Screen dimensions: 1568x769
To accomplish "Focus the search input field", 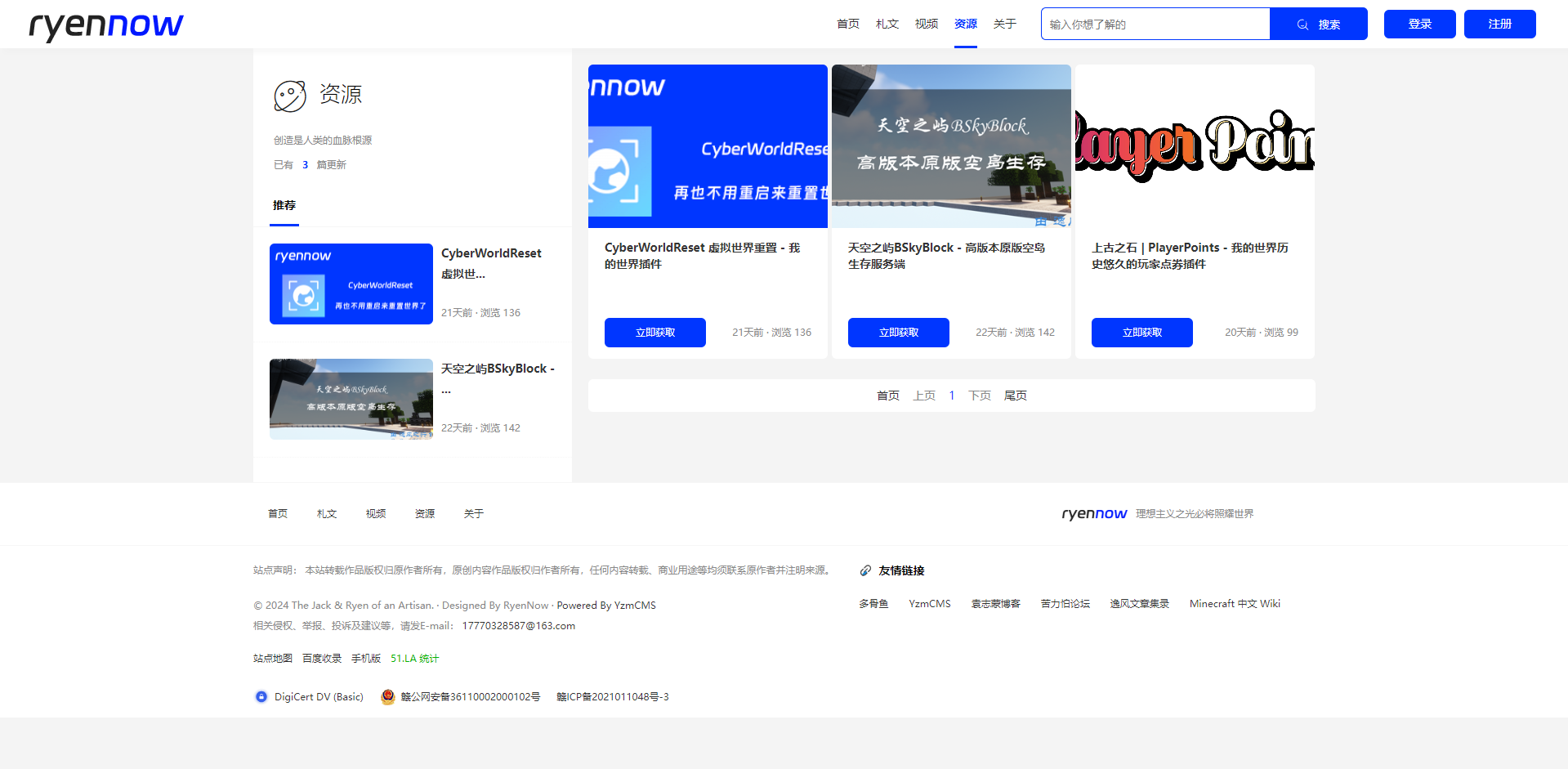I will click(x=1155, y=25).
